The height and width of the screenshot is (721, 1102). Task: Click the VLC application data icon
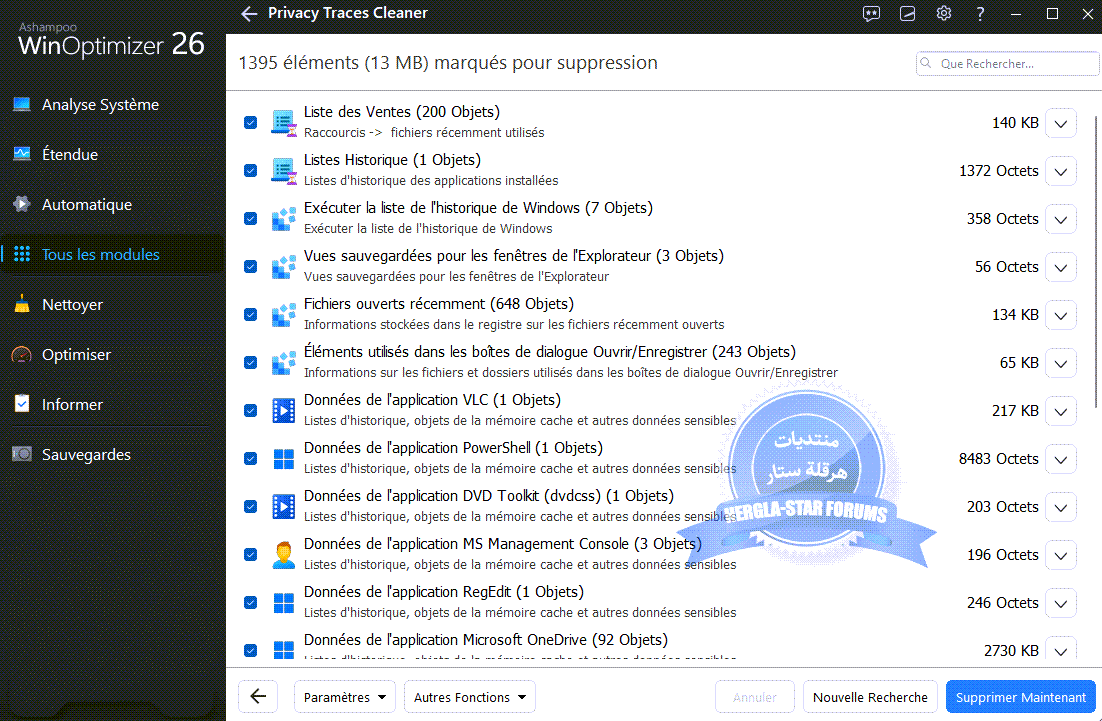283,410
